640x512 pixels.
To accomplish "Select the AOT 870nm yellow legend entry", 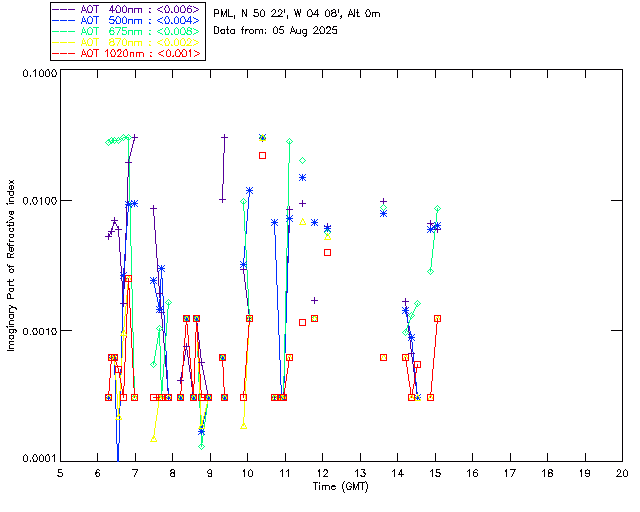I will (x=127, y=41).
